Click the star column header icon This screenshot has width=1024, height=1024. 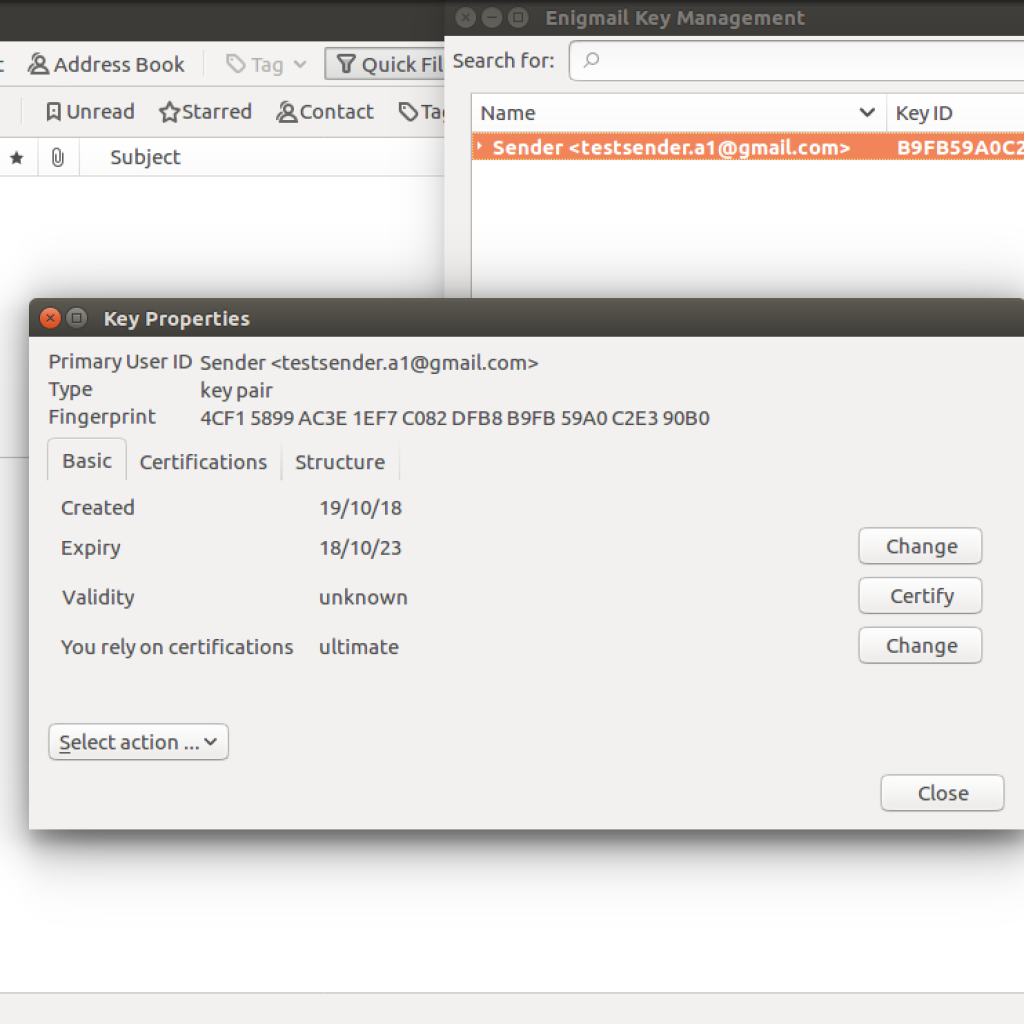pos(16,158)
